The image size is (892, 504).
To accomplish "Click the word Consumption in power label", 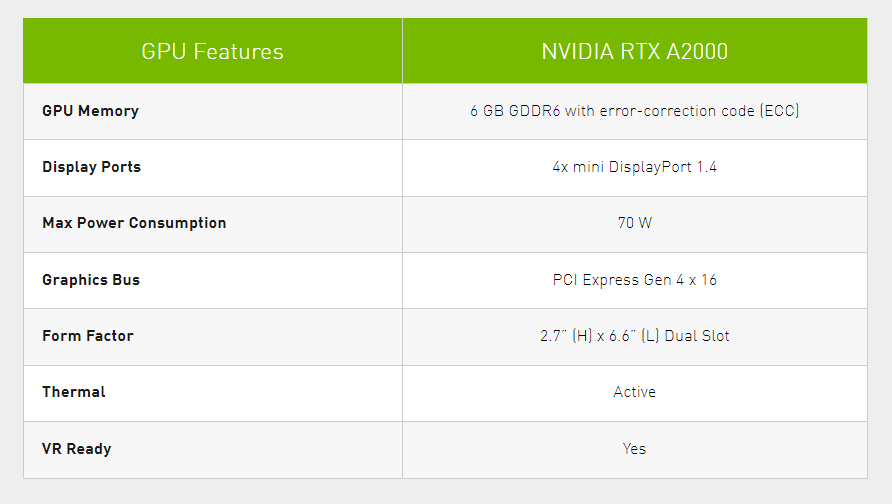I will click(177, 223).
